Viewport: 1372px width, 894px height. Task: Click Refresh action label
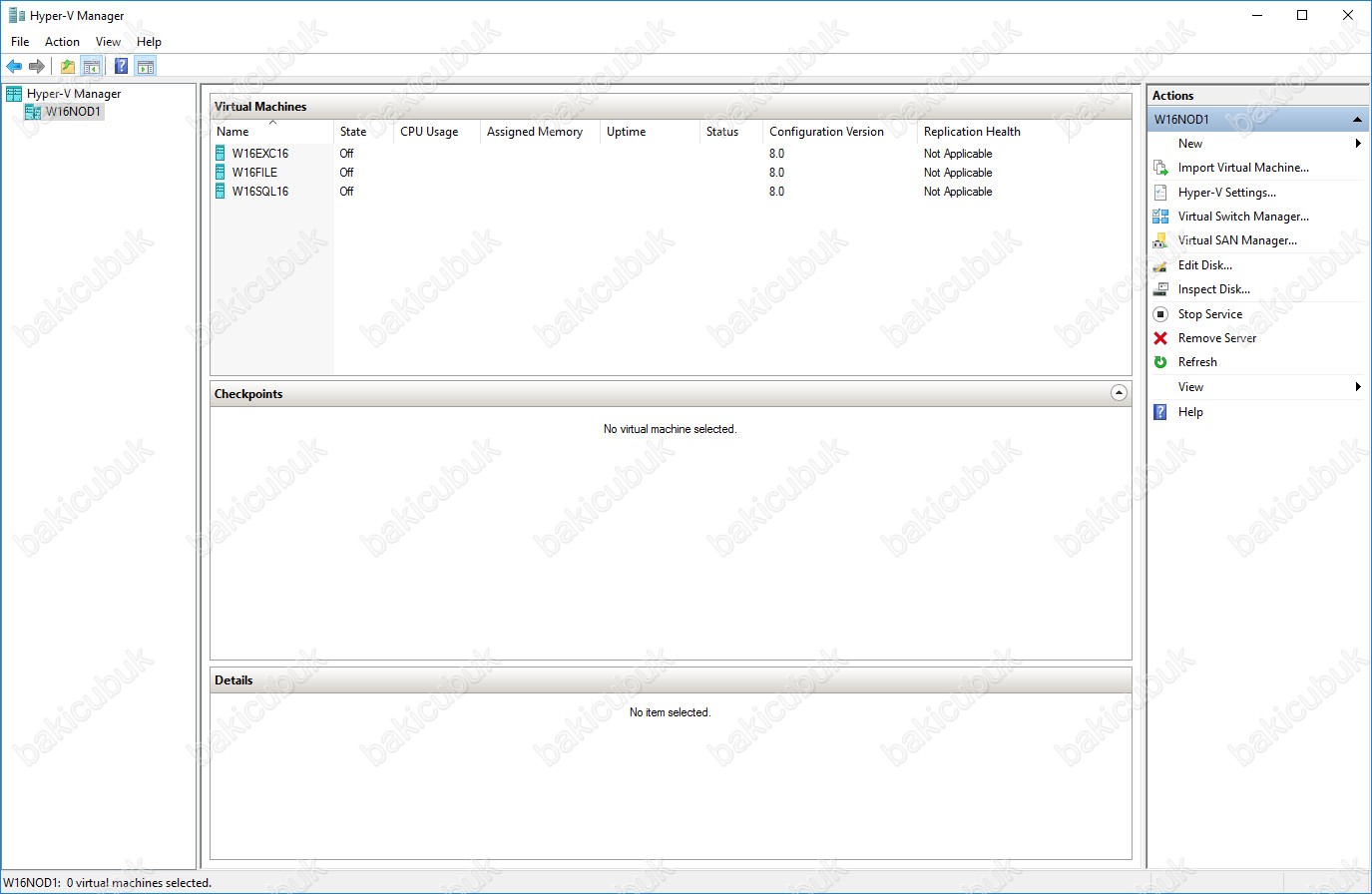[x=1197, y=362]
